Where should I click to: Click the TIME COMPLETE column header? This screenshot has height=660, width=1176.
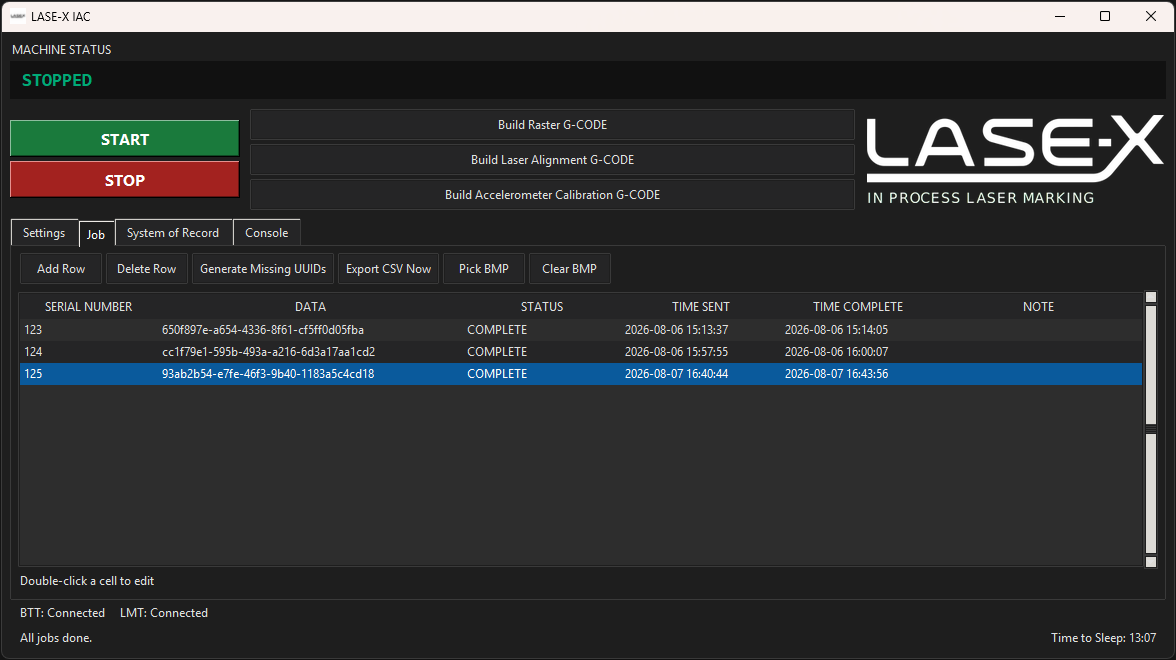pos(858,307)
